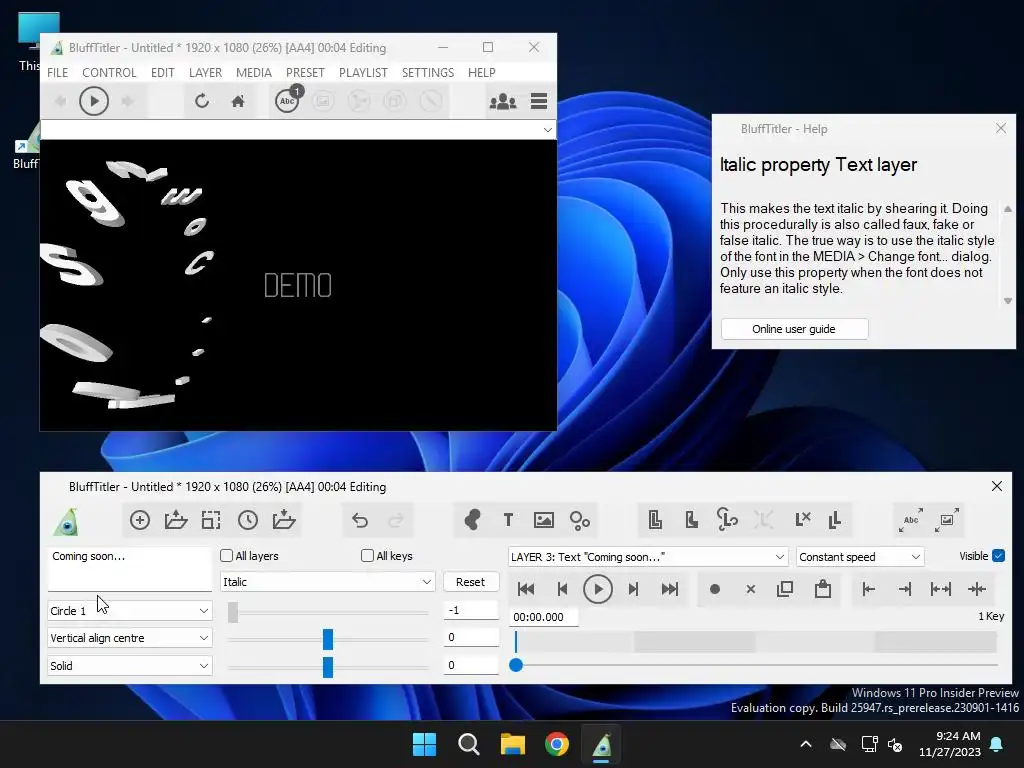Uncheck the Visible checkbox
The image size is (1024, 768).
(x=998, y=556)
